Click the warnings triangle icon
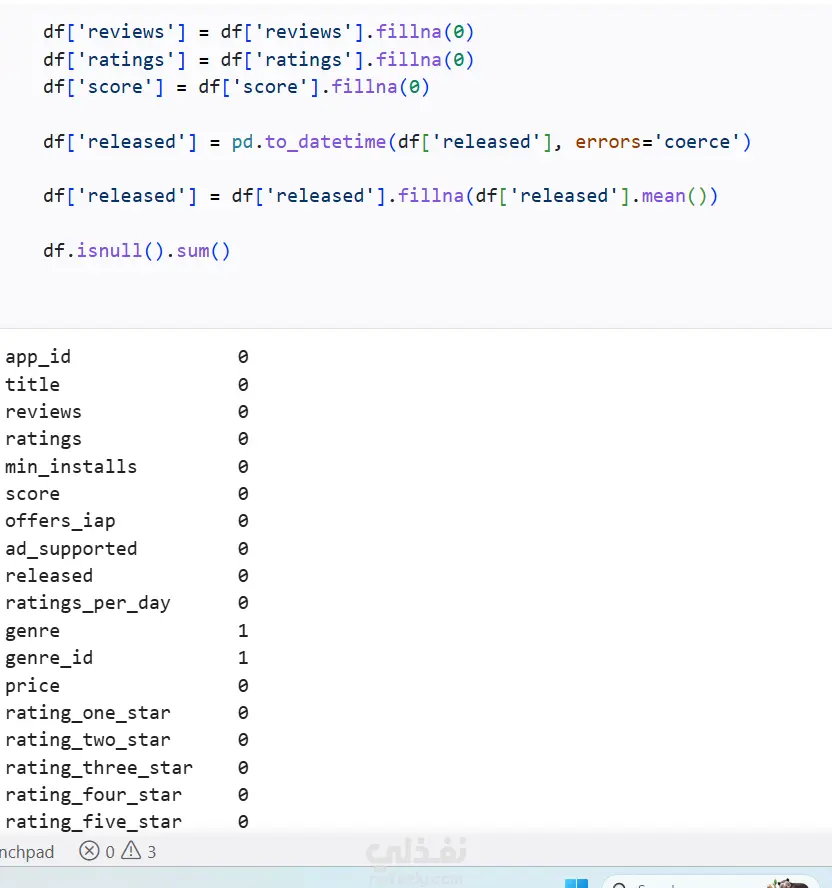Viewport: 832px width, 888px height. 131,850
